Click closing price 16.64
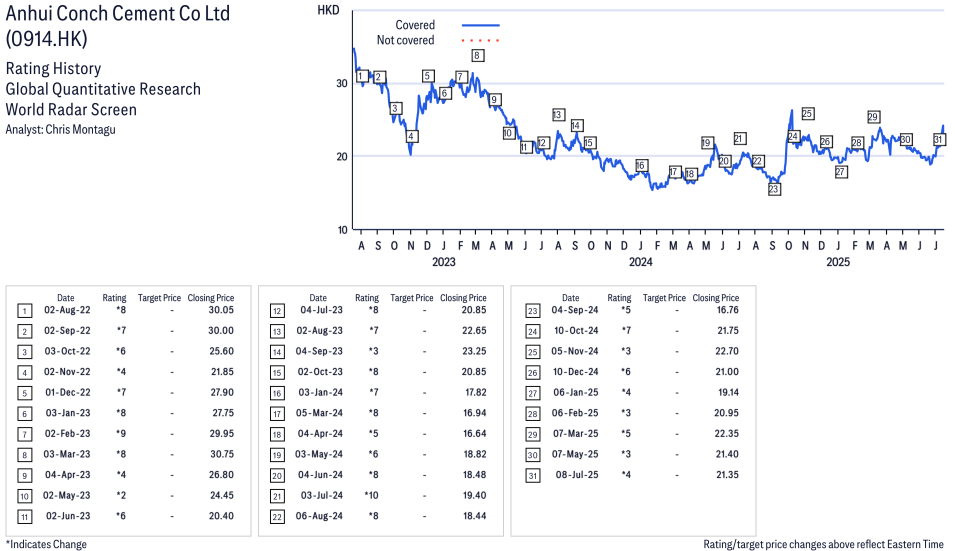 (474, 434)
